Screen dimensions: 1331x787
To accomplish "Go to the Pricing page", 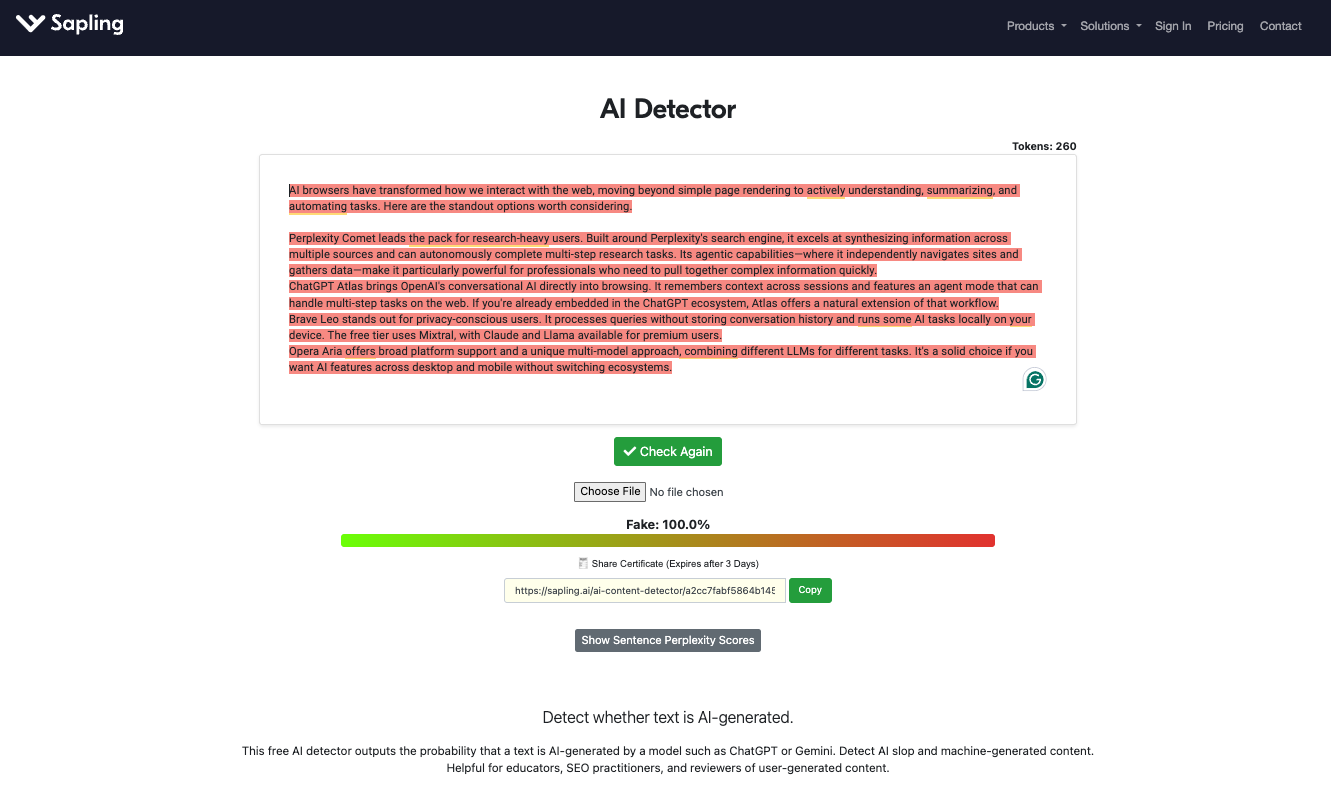I will [x=1225, y=26].
